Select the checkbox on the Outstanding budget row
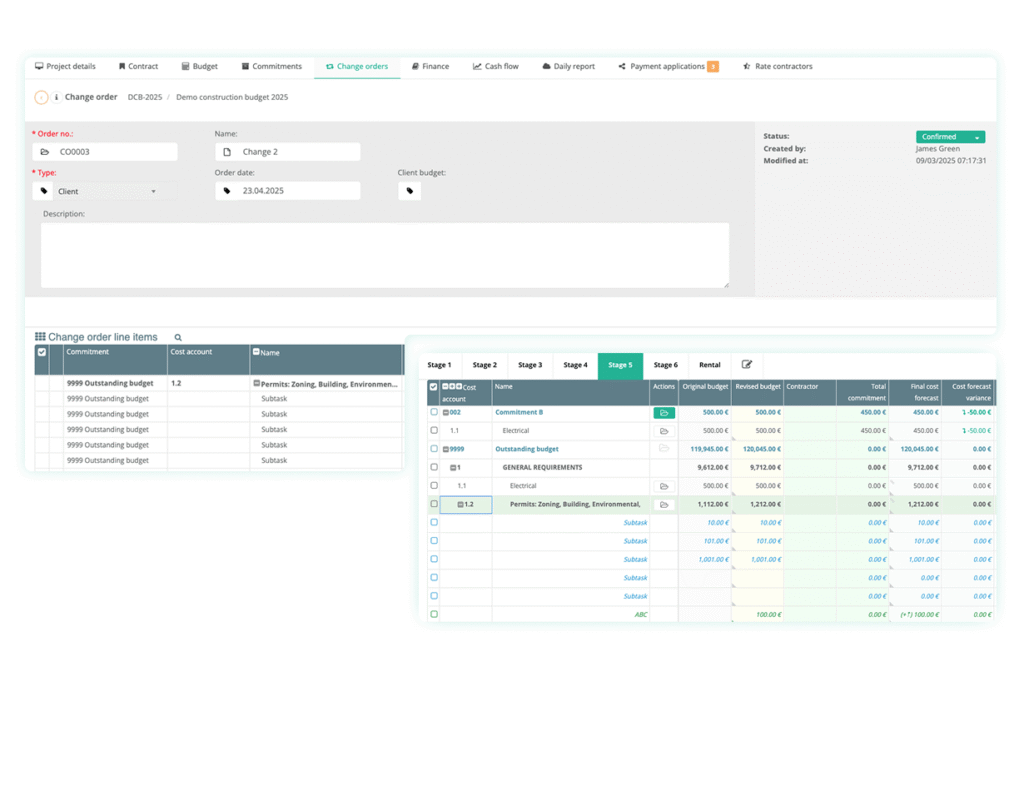Image resolution: width=1024 pixels, height=801 pixels. pos(433,449)
